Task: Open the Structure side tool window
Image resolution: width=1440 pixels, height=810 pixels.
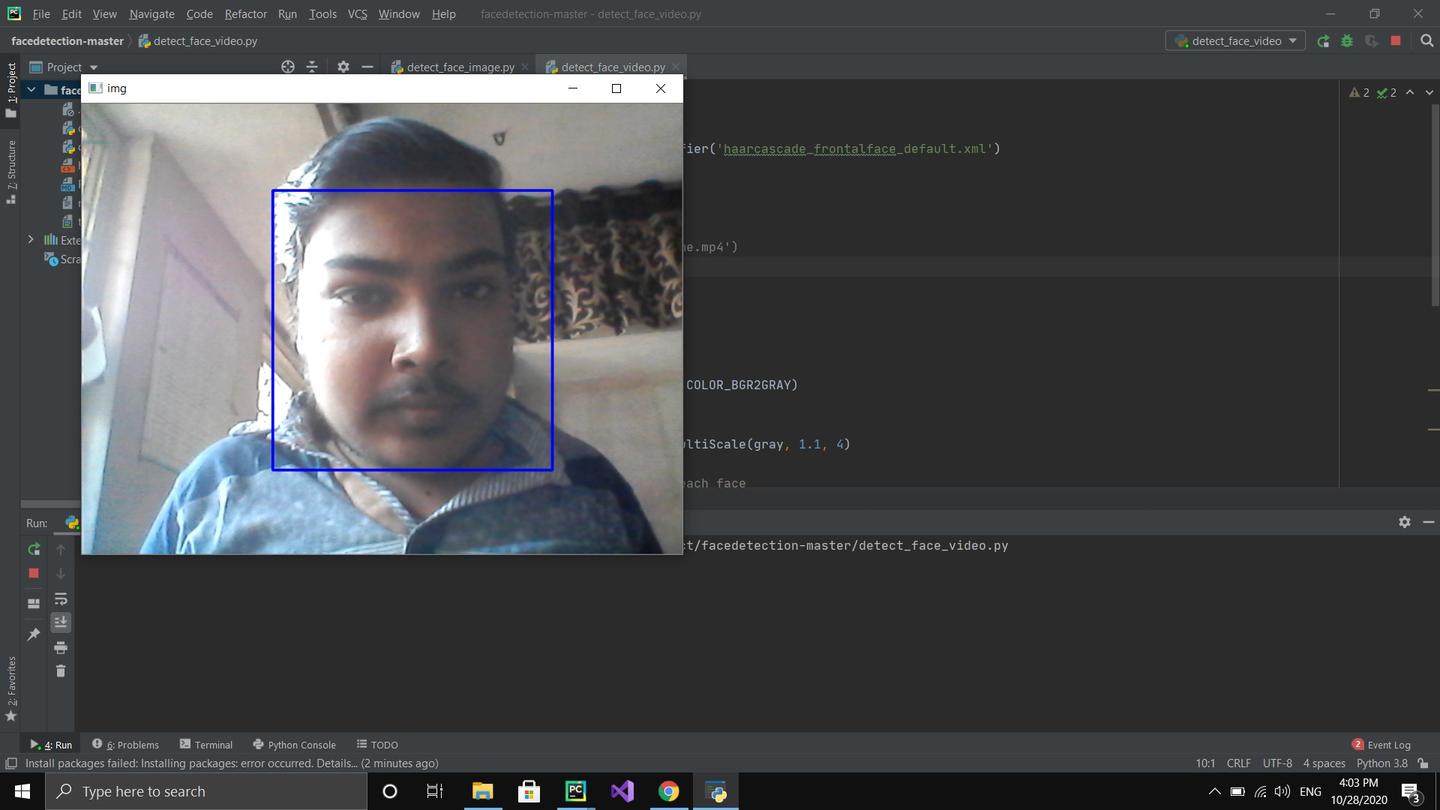Action: pos(11,172)
